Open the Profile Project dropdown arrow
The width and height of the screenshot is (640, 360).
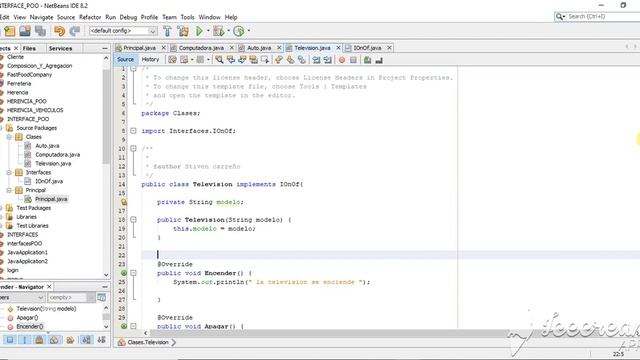click(x=249, y=31)
